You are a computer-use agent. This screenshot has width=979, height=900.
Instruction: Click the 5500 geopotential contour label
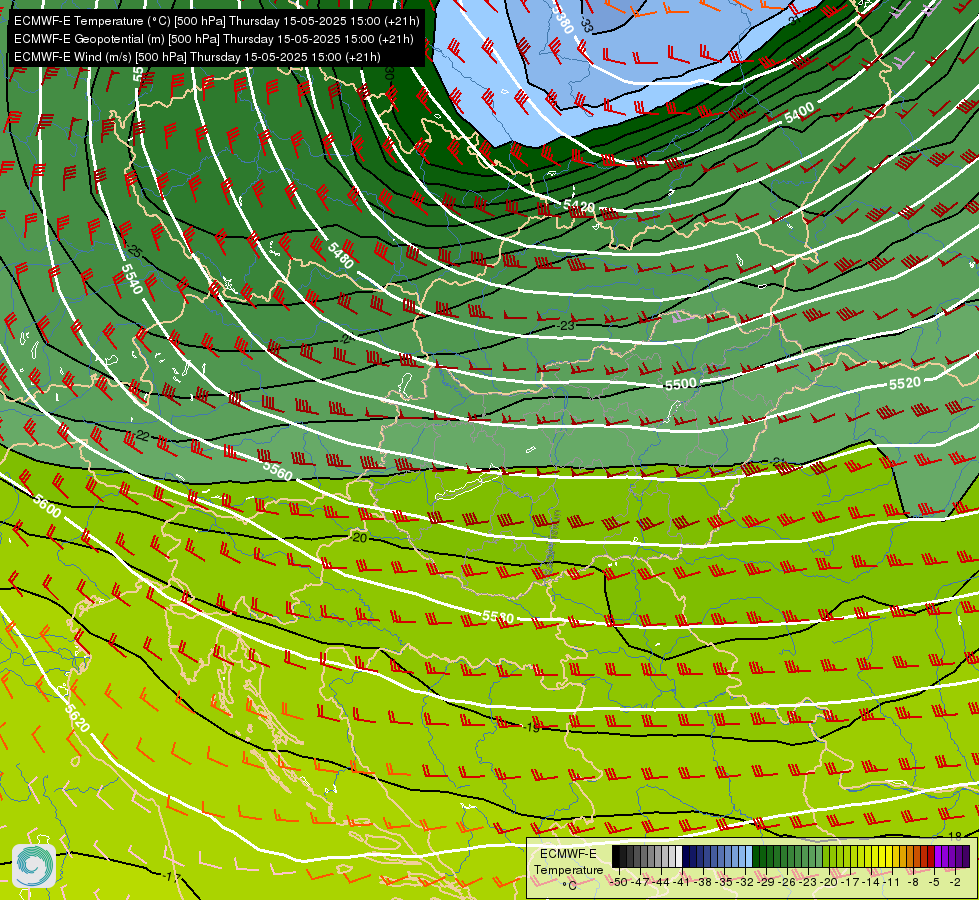tap(681, 384)
